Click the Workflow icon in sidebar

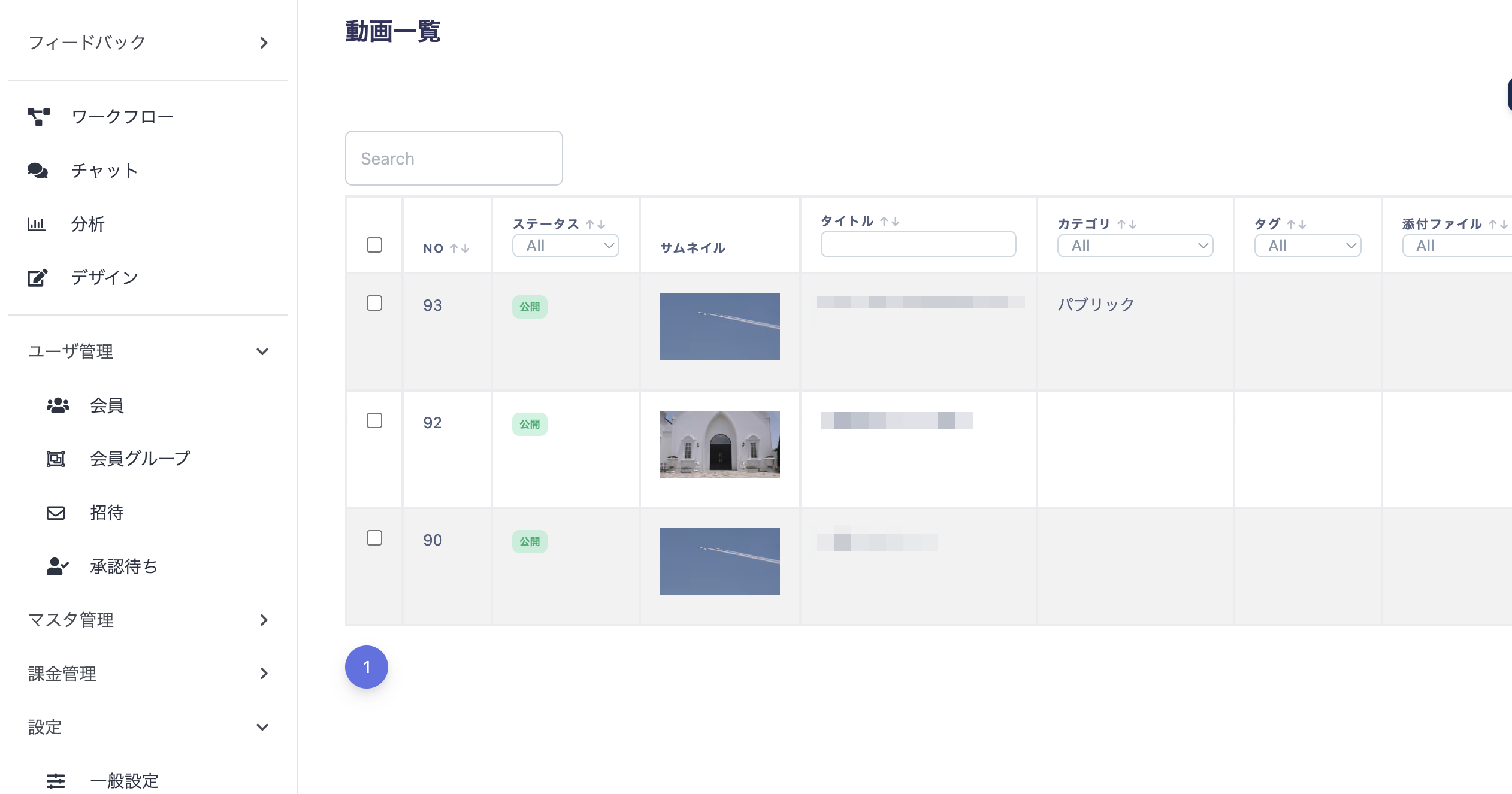click(38, 117)
